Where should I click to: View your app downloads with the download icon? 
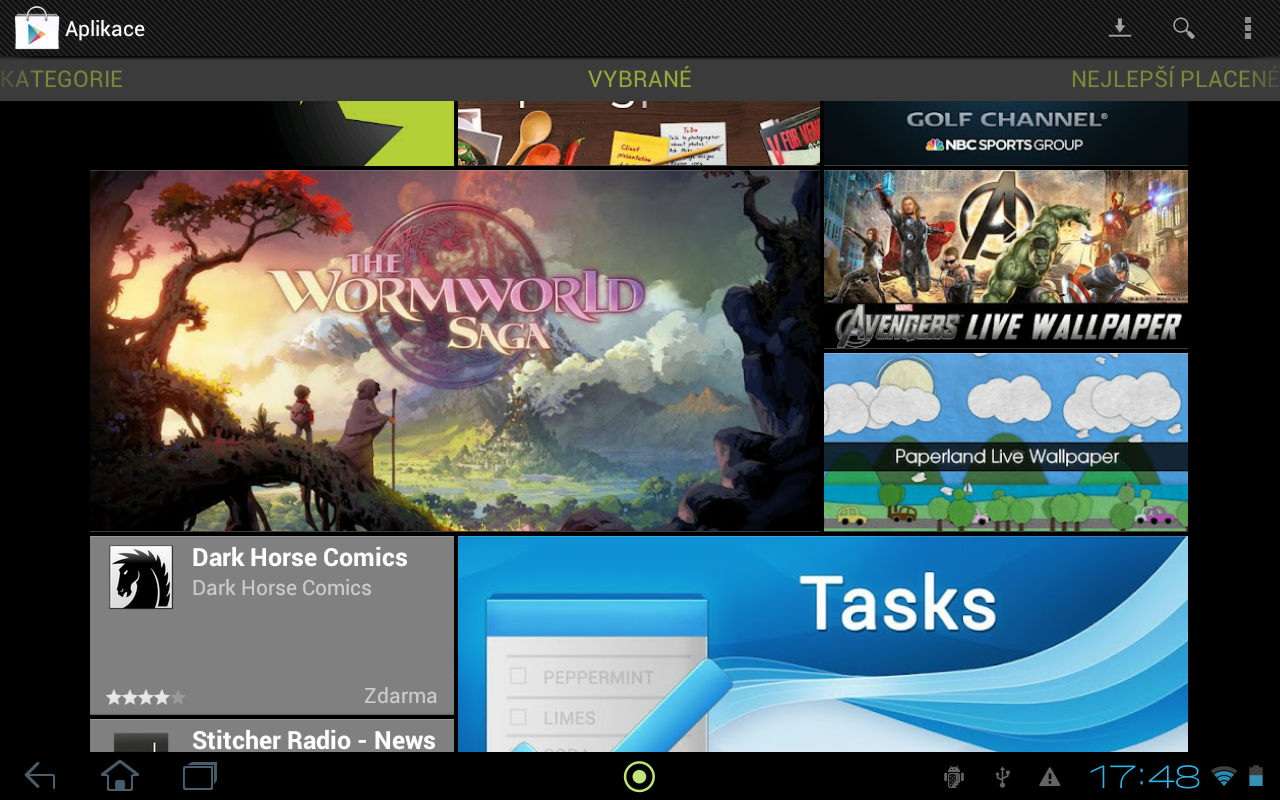(x=1120, y=28)
